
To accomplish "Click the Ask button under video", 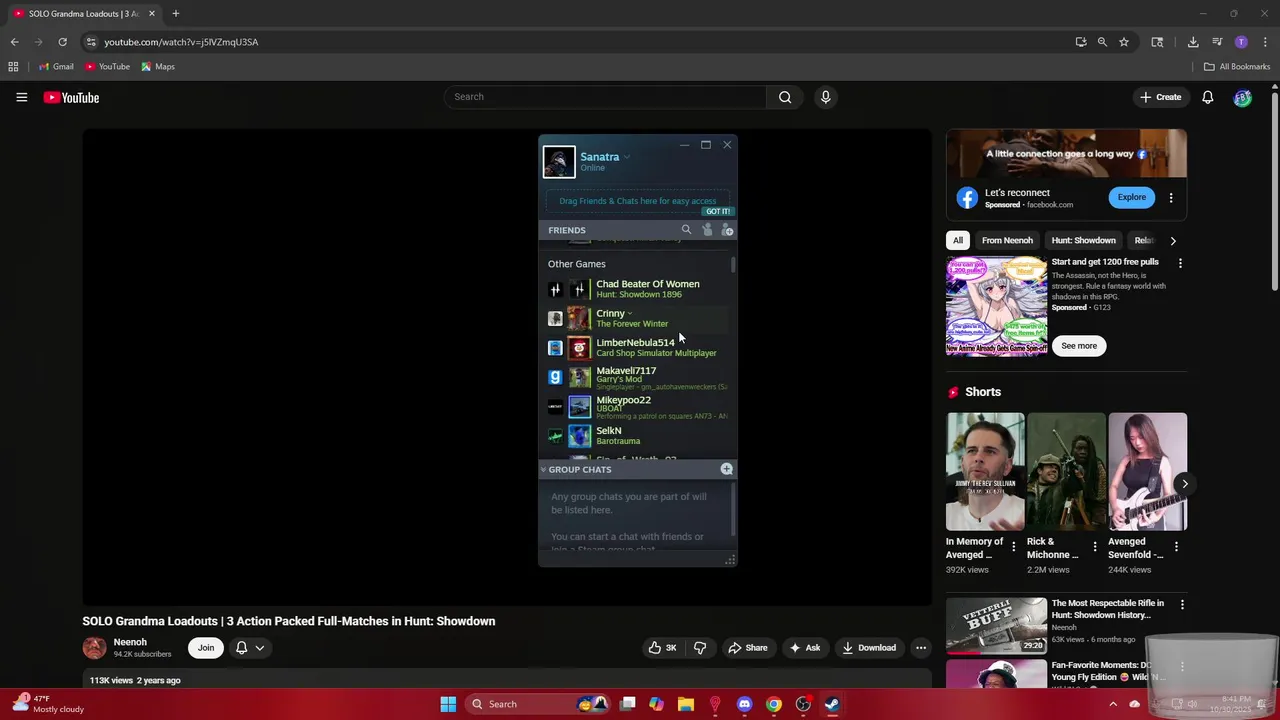I will 805,648.
